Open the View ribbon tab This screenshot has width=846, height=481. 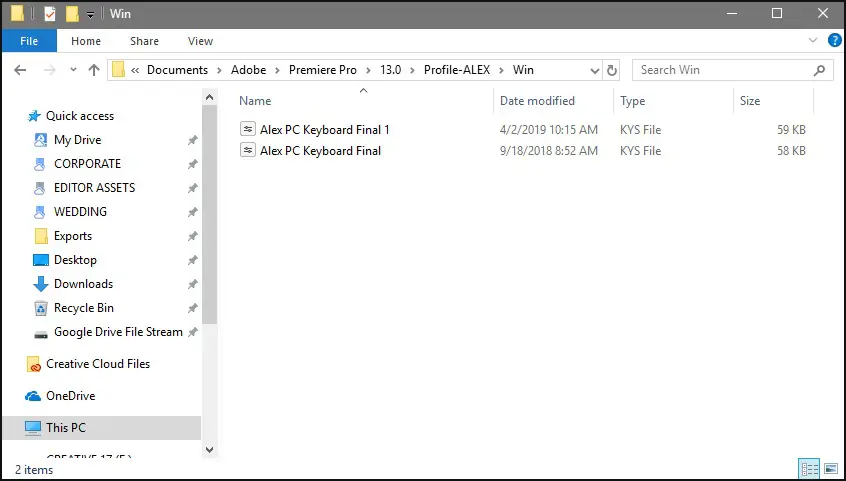200,41
